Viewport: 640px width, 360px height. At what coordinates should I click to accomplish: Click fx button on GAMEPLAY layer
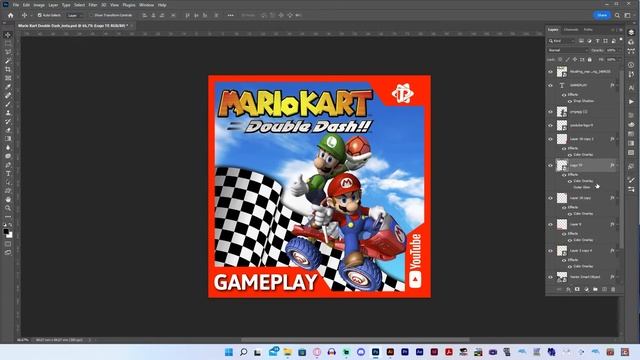612,85
